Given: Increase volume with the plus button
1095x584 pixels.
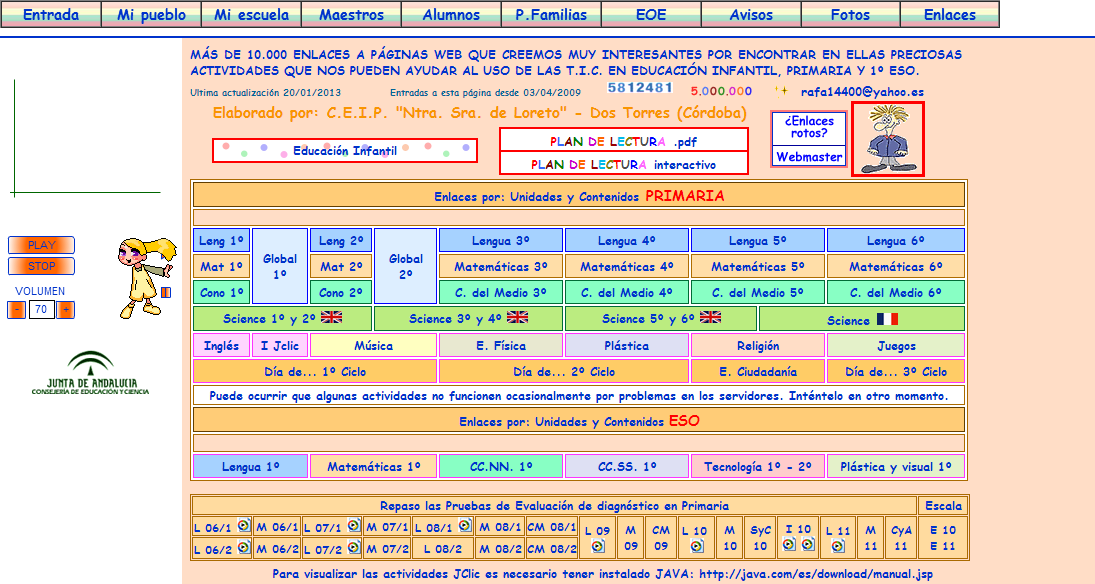Looking at the screenshot, I should click(66, 310).
